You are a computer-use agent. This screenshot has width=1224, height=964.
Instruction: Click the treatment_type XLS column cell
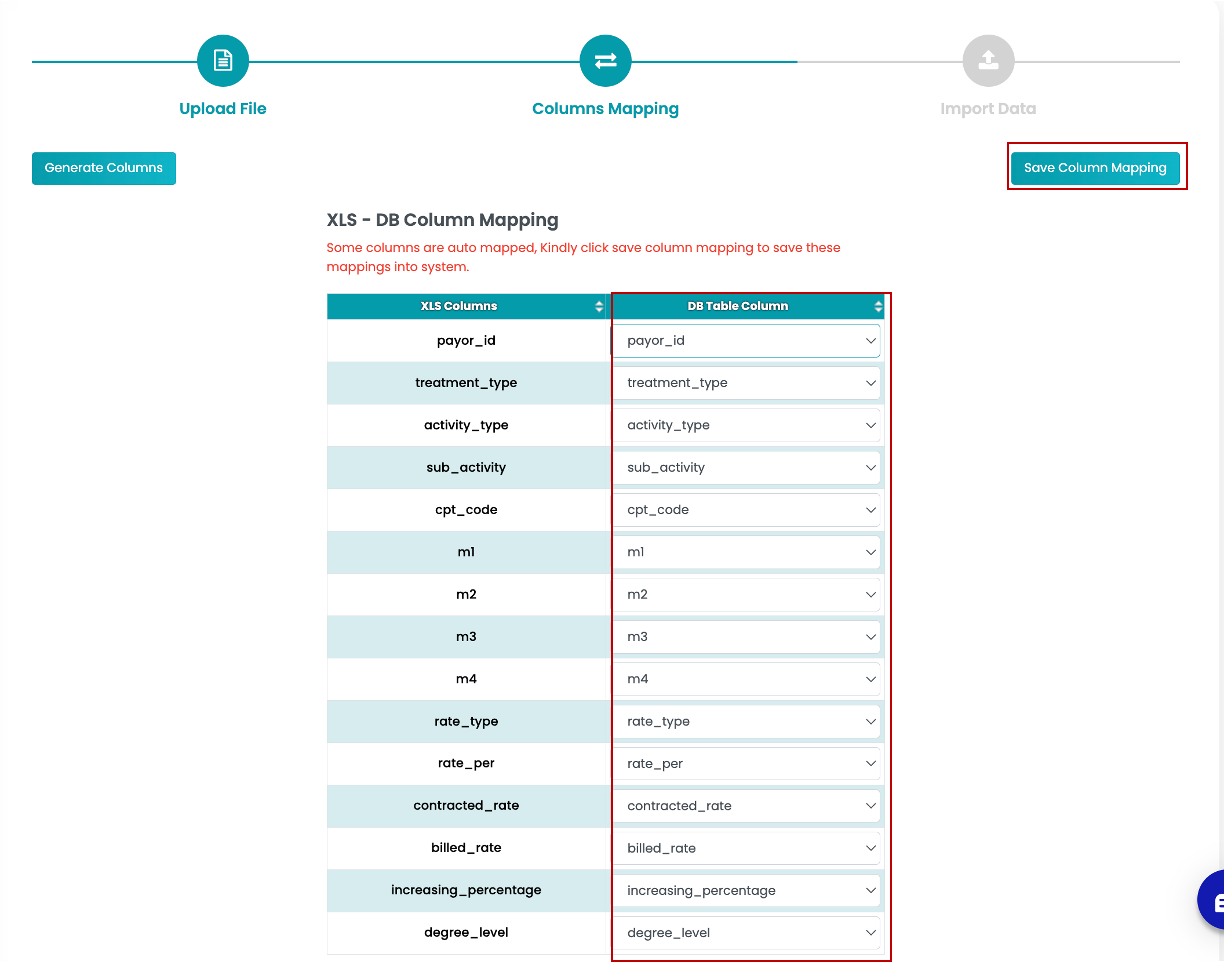coord(467,383)
